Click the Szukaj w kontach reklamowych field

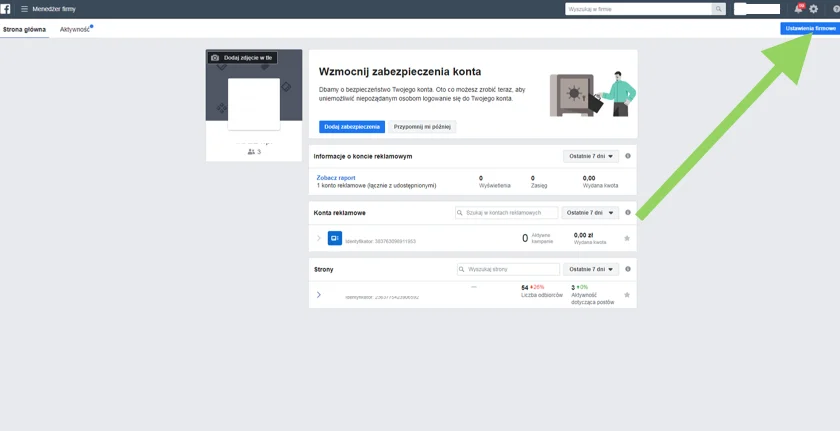(x=506, y=213)
